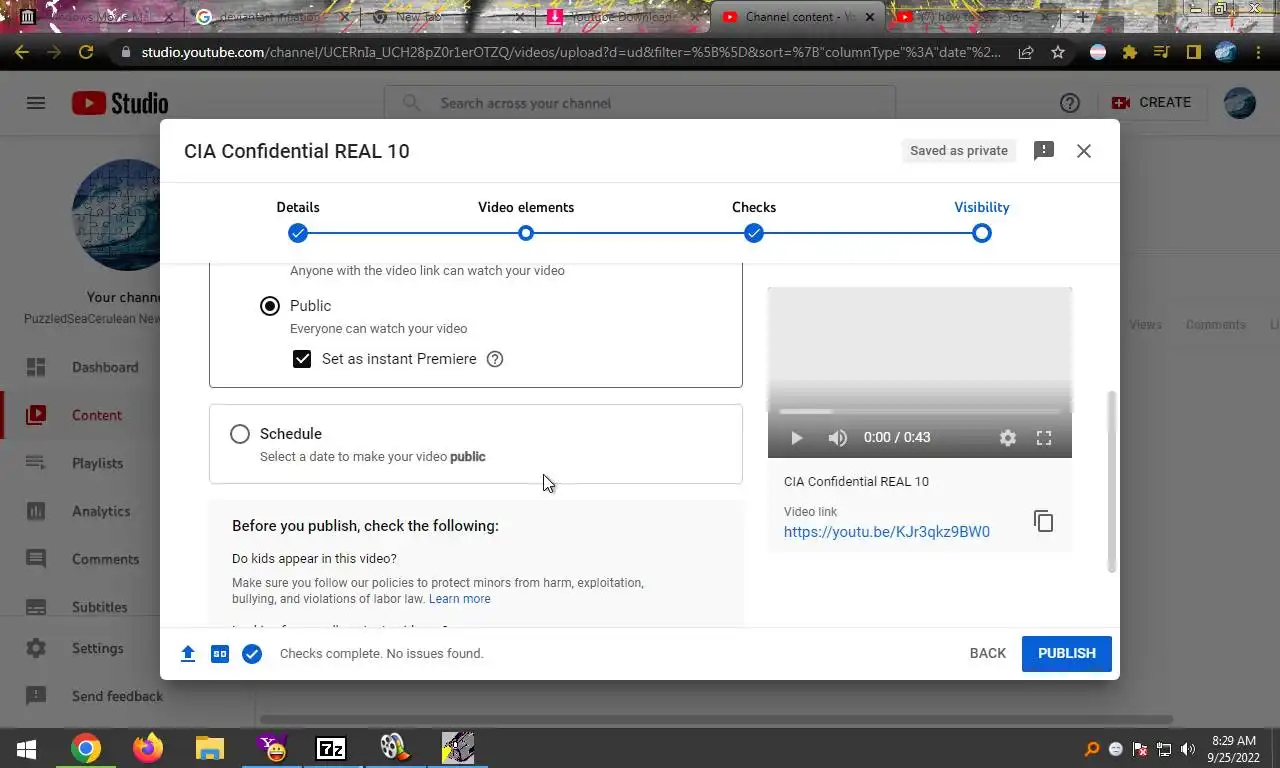Viewport: 1280px width, 768px height.
Task: Open the Studio hamburger menu
Action: click(36, 103)
